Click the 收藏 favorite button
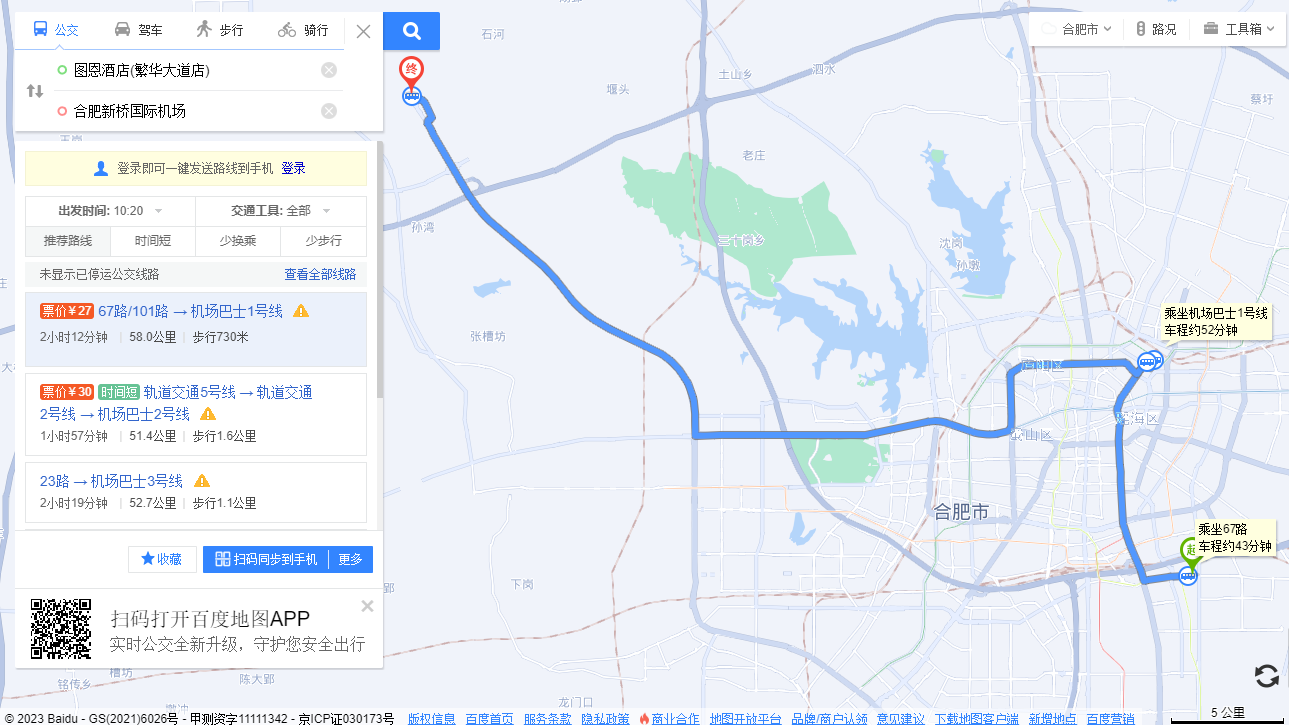Viewport: 1289px width, 725px height. pyautogui.click(x=162, y=559)
